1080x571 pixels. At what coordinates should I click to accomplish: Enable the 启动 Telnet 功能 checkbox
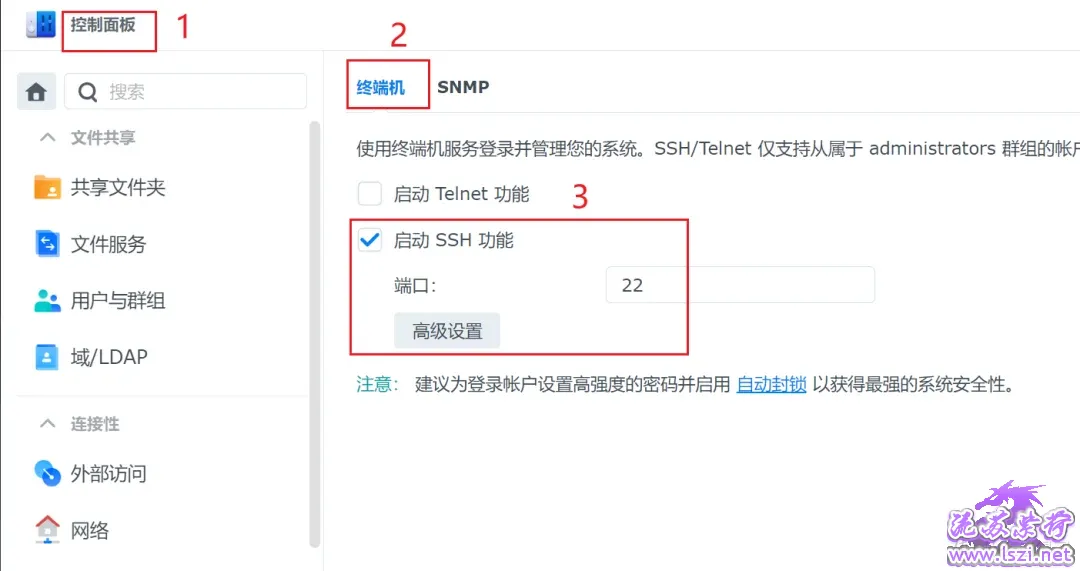[x=370, y=194]
